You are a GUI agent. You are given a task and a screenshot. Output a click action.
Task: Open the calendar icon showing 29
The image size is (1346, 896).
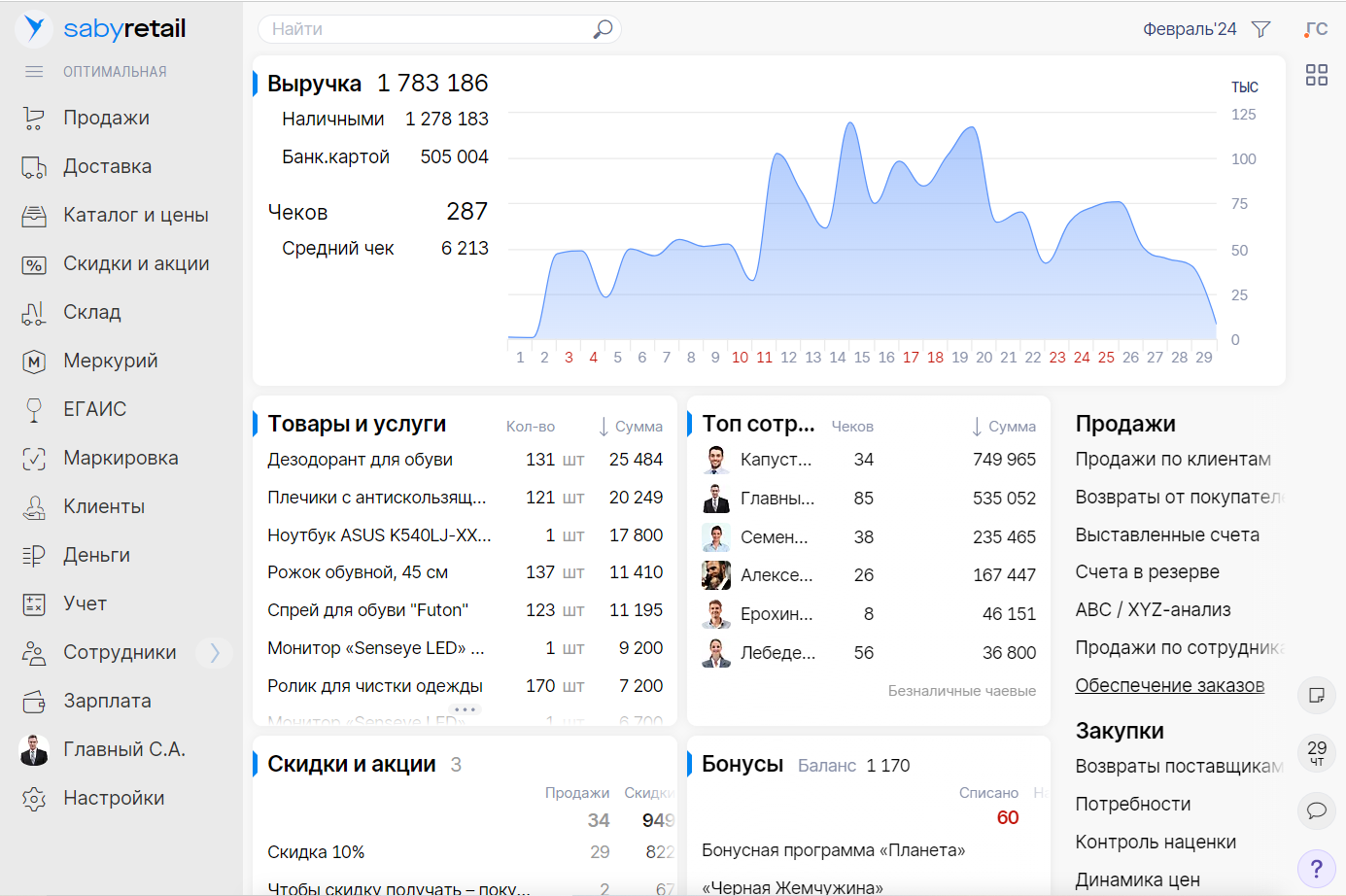(1316, 752)
